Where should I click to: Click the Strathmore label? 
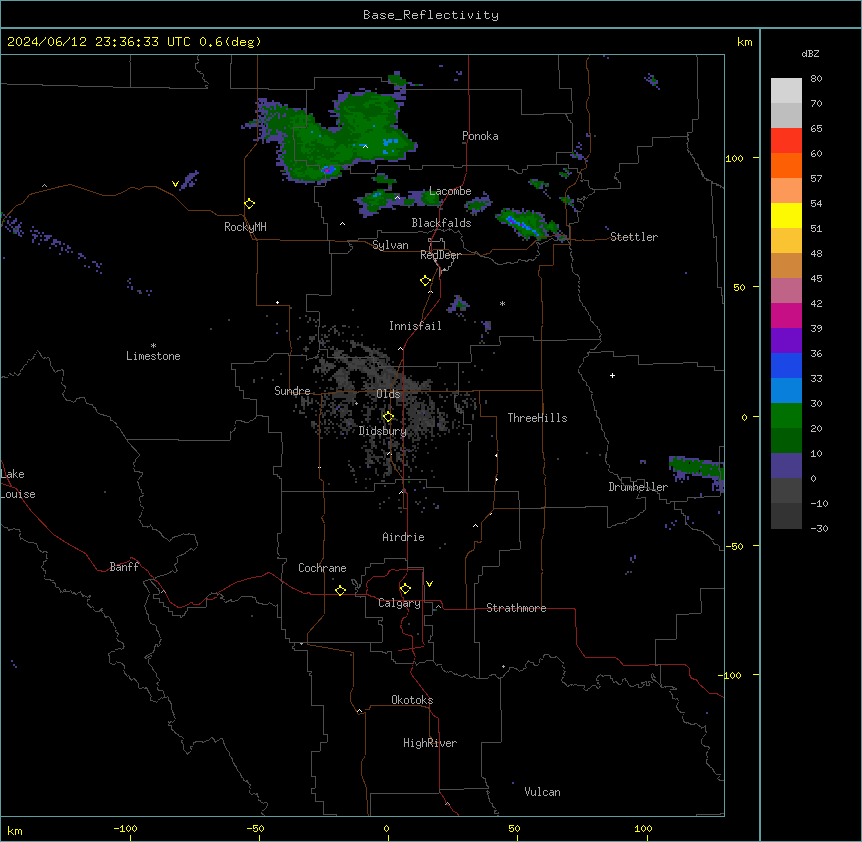point(516,608)
